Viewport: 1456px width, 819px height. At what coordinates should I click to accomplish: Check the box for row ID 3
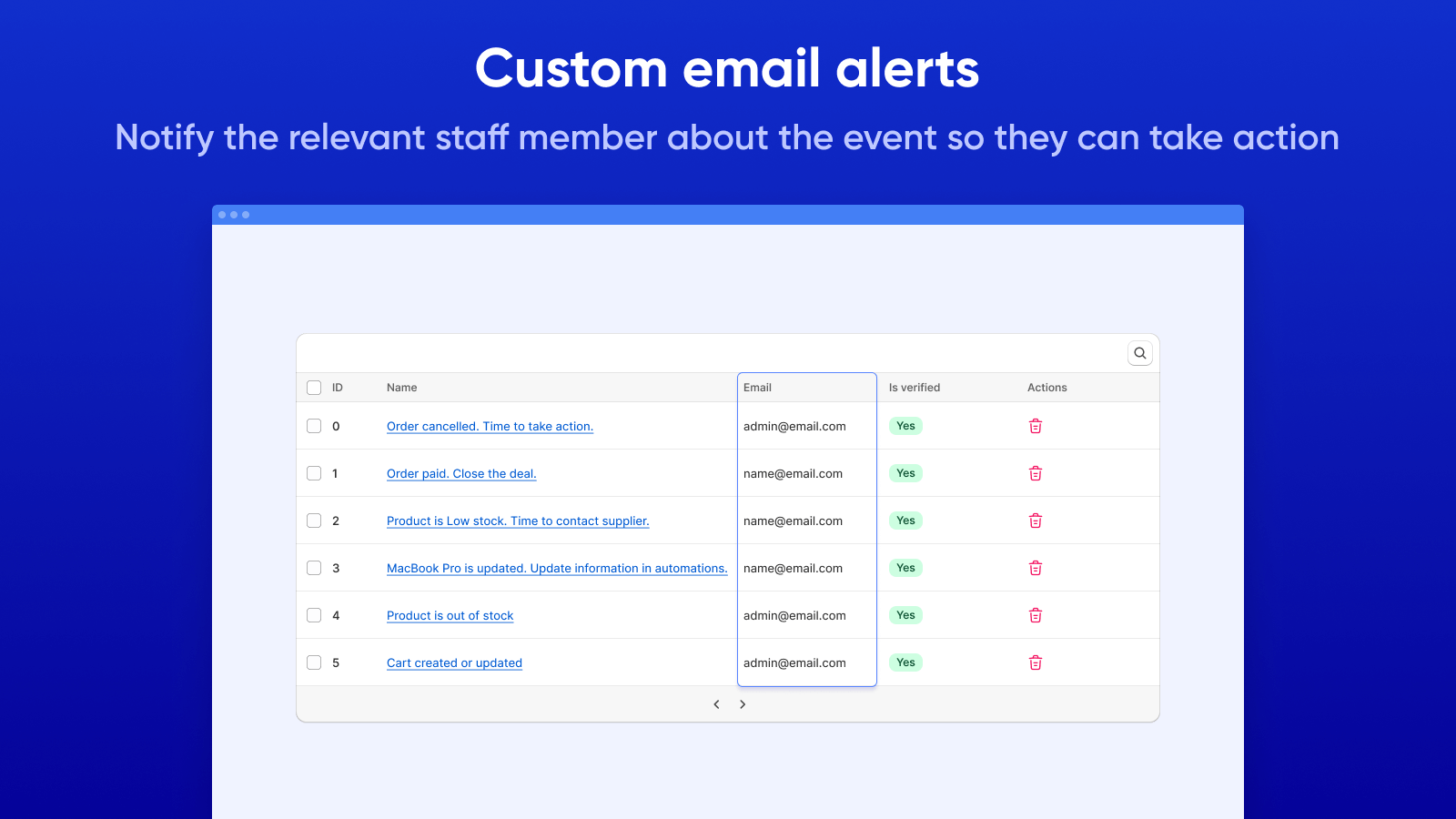[x=314, y=568]
